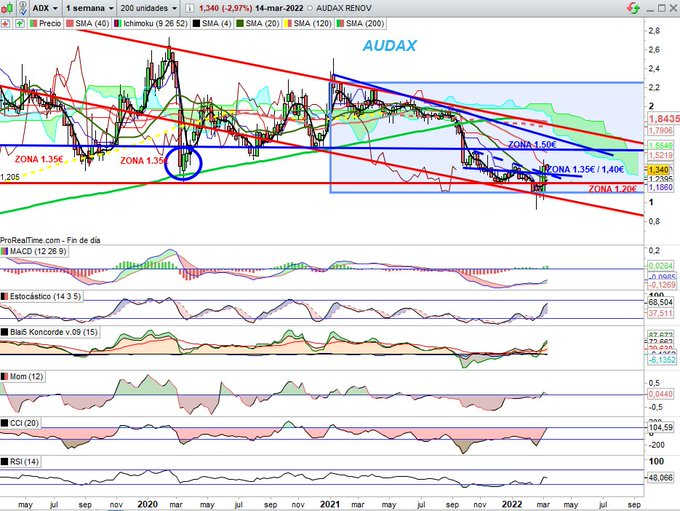Click the 0,0284 MACD value label
Screen dimensions: 680x511
661,265
